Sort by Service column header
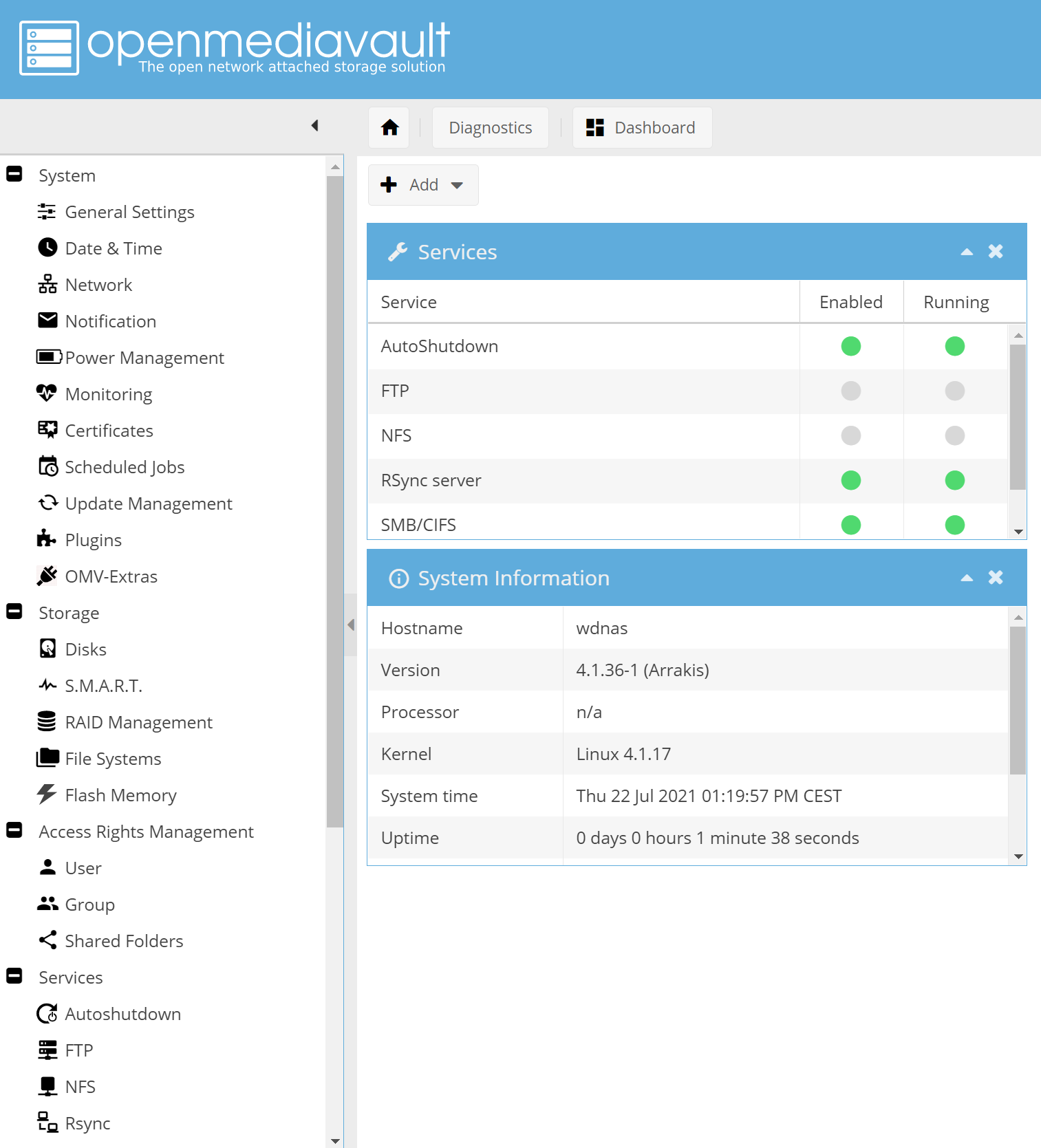The height and width of the screenshot is (1148, 1041). pyautogui.click(x=583, y=302)
